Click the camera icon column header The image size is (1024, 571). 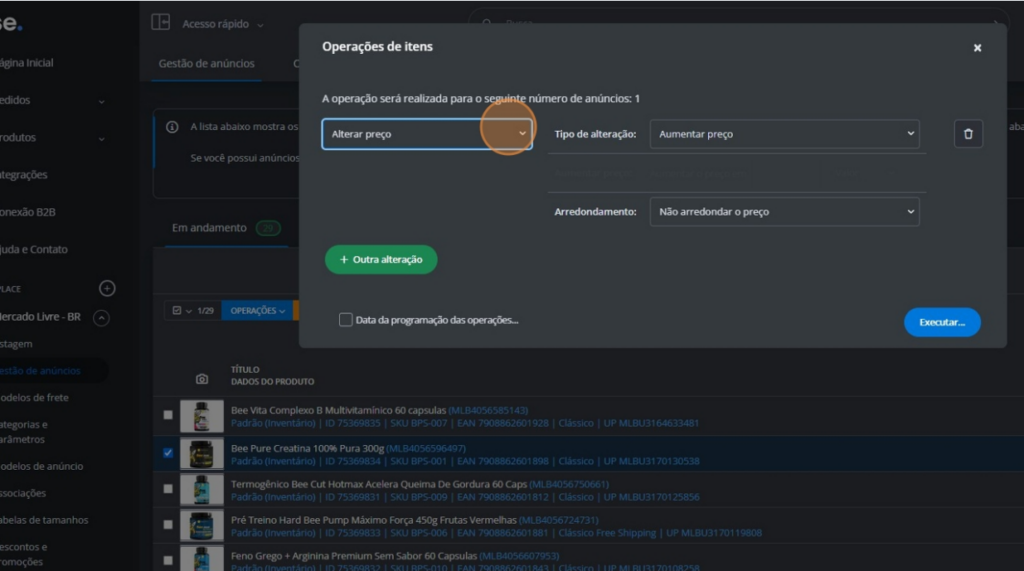(x=202, y=379)
